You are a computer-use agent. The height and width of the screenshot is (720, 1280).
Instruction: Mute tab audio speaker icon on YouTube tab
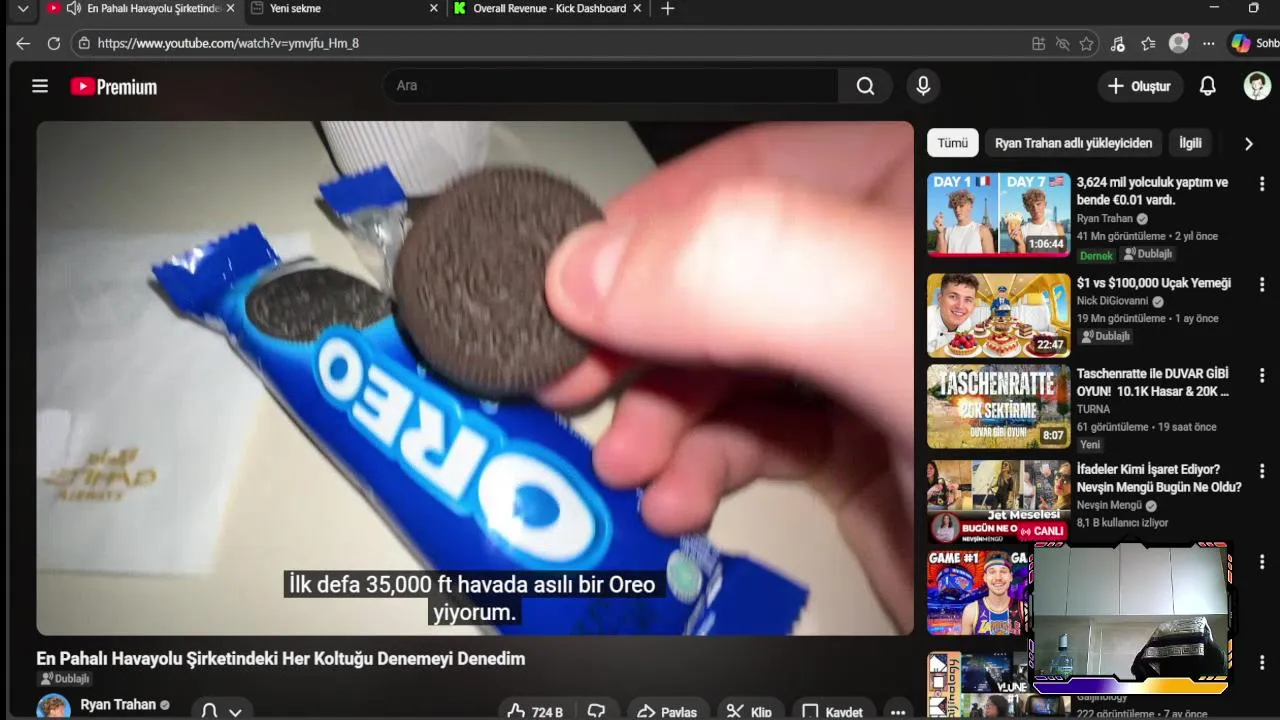74,9
